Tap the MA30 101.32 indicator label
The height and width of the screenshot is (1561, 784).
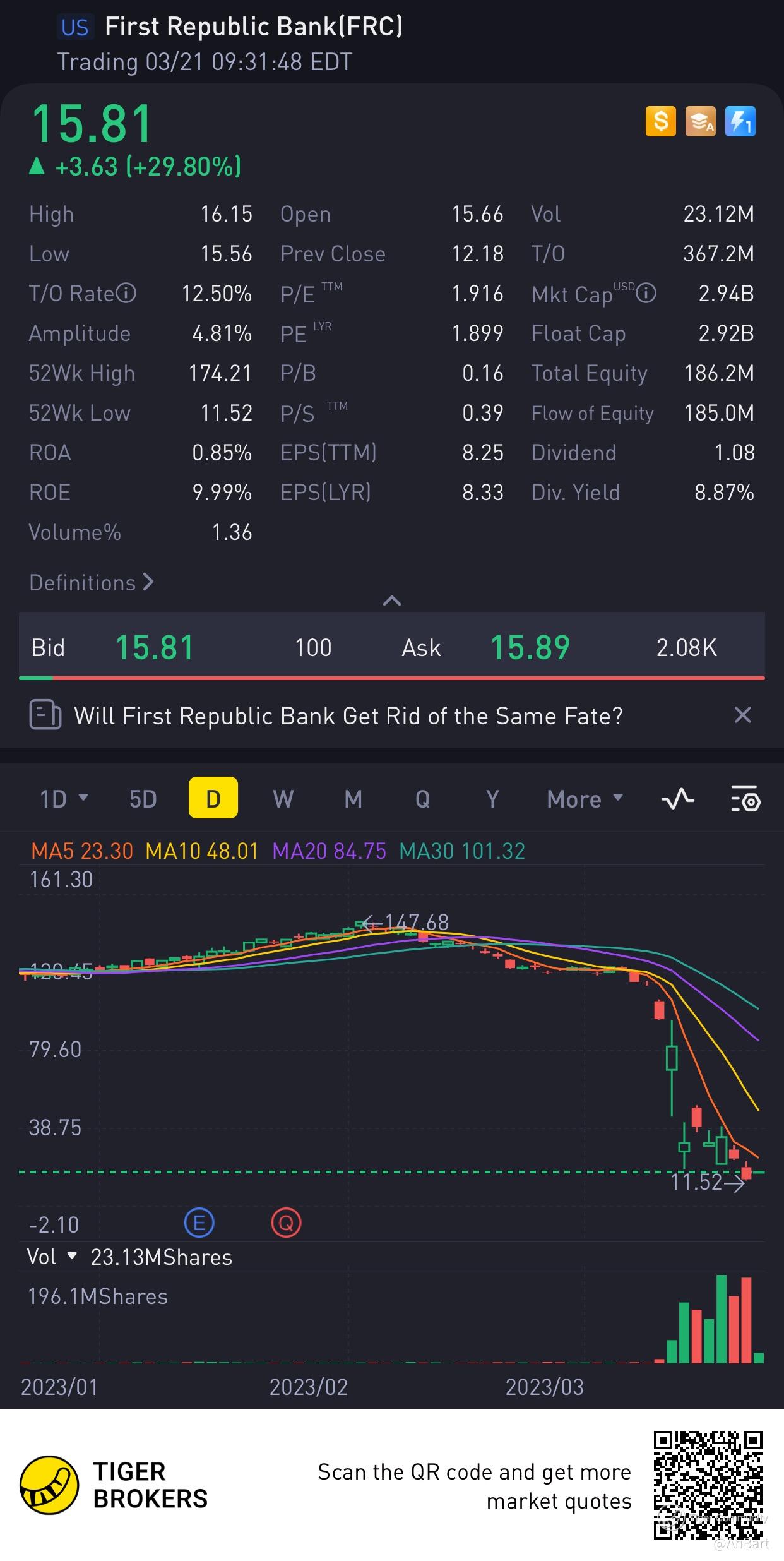[x=462, y=851]
